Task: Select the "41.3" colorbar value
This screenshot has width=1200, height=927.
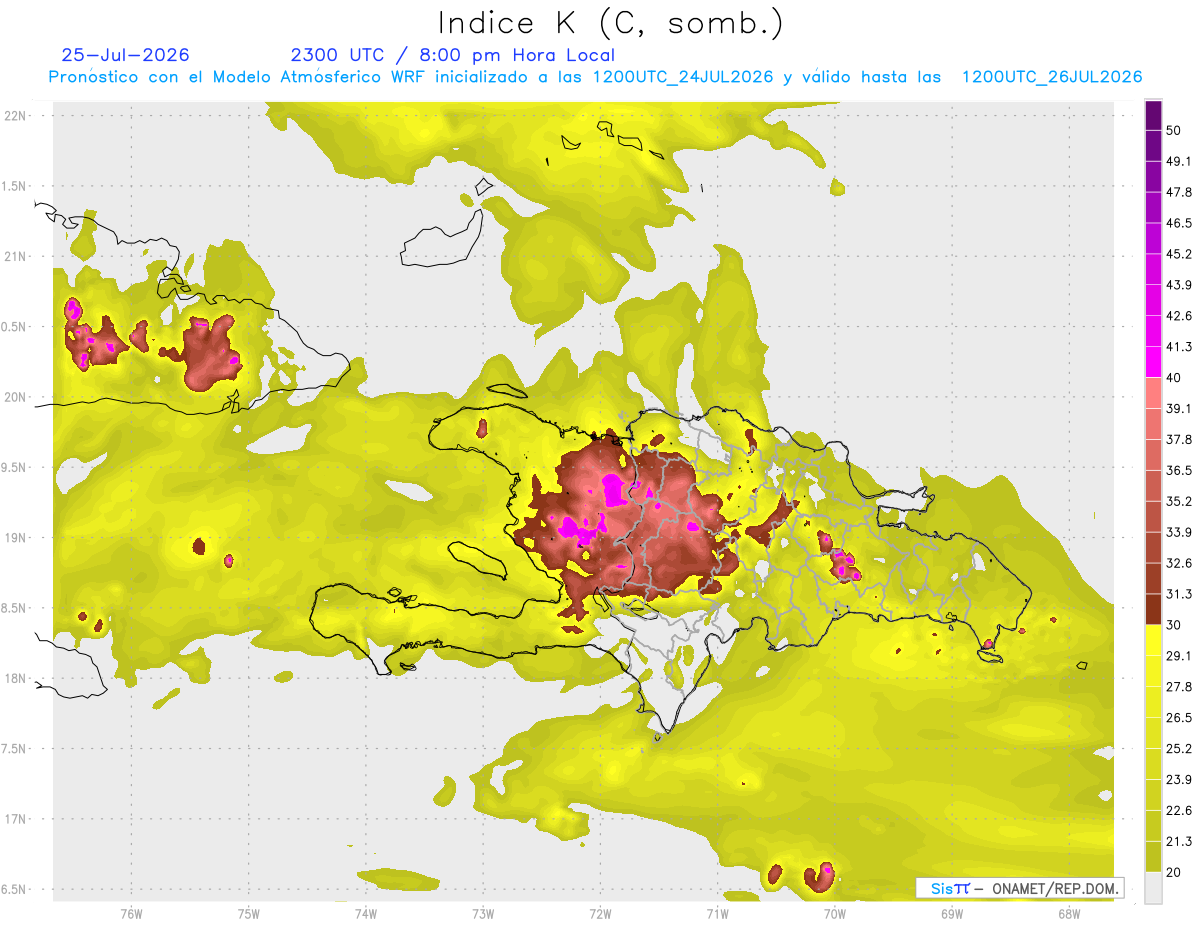Action: 1179,347
